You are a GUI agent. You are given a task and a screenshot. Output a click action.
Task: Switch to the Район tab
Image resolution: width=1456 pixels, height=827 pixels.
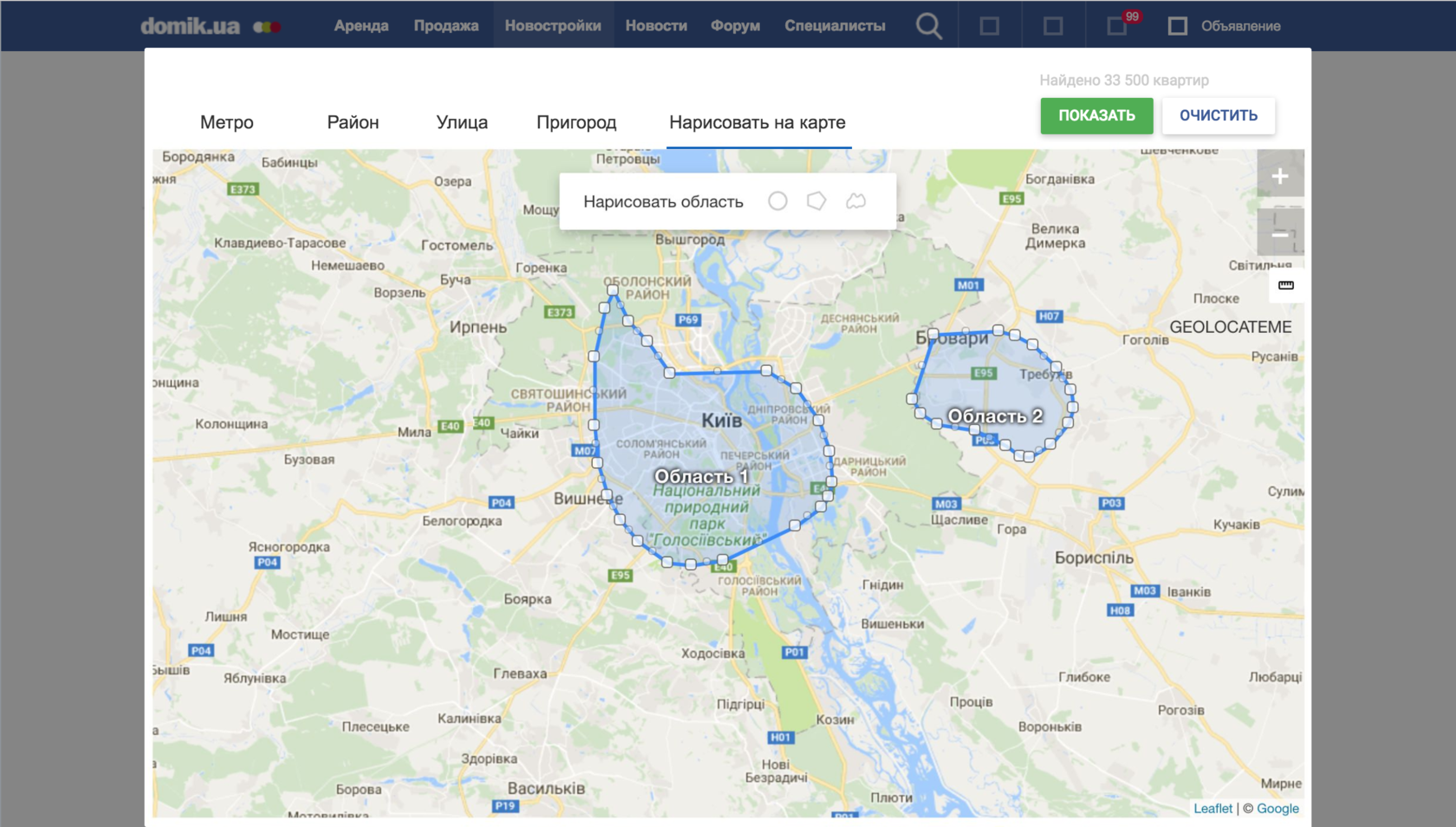click(353, 122)
